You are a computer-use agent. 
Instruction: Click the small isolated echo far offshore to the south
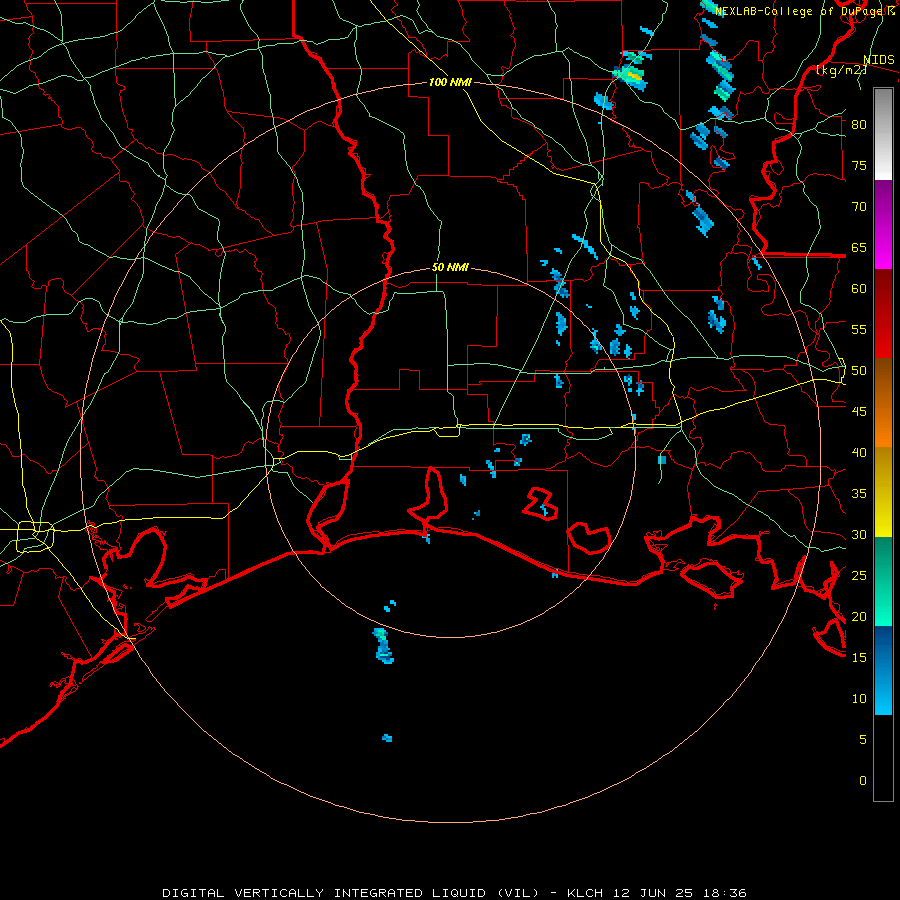click(x=387, y=738)
